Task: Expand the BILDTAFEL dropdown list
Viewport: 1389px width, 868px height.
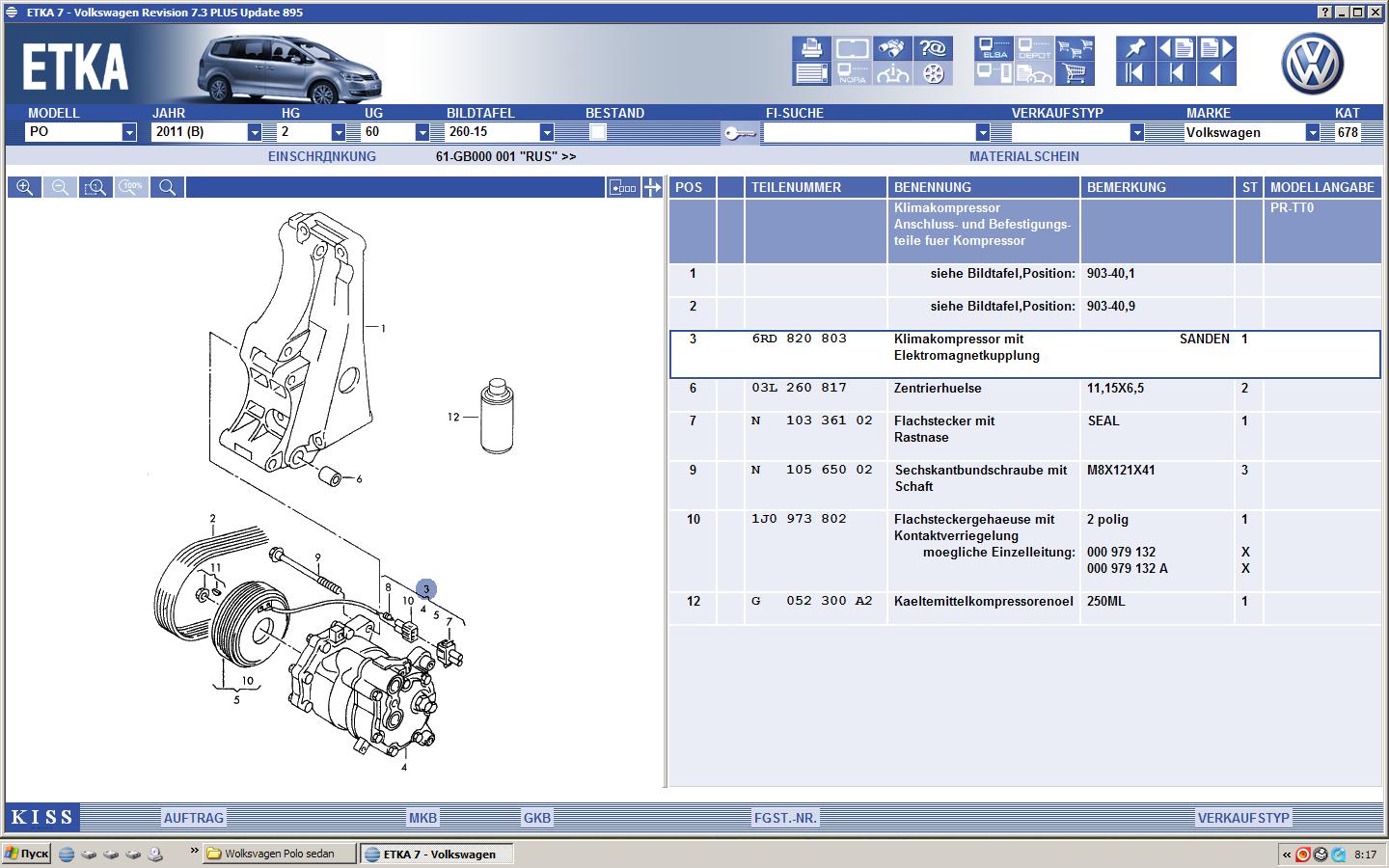Action: click(547, 132)
